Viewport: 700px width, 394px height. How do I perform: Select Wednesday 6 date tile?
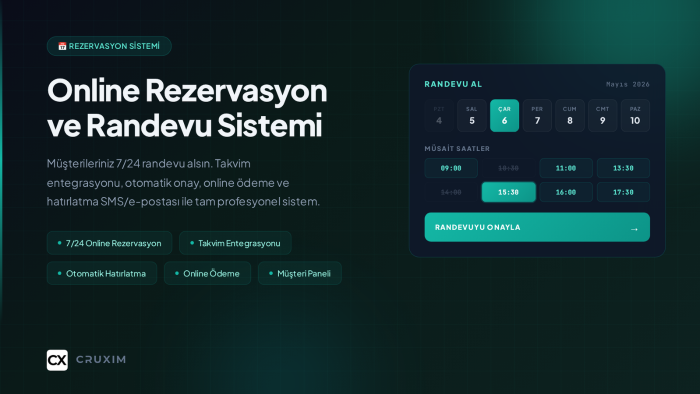coord(504,116)
